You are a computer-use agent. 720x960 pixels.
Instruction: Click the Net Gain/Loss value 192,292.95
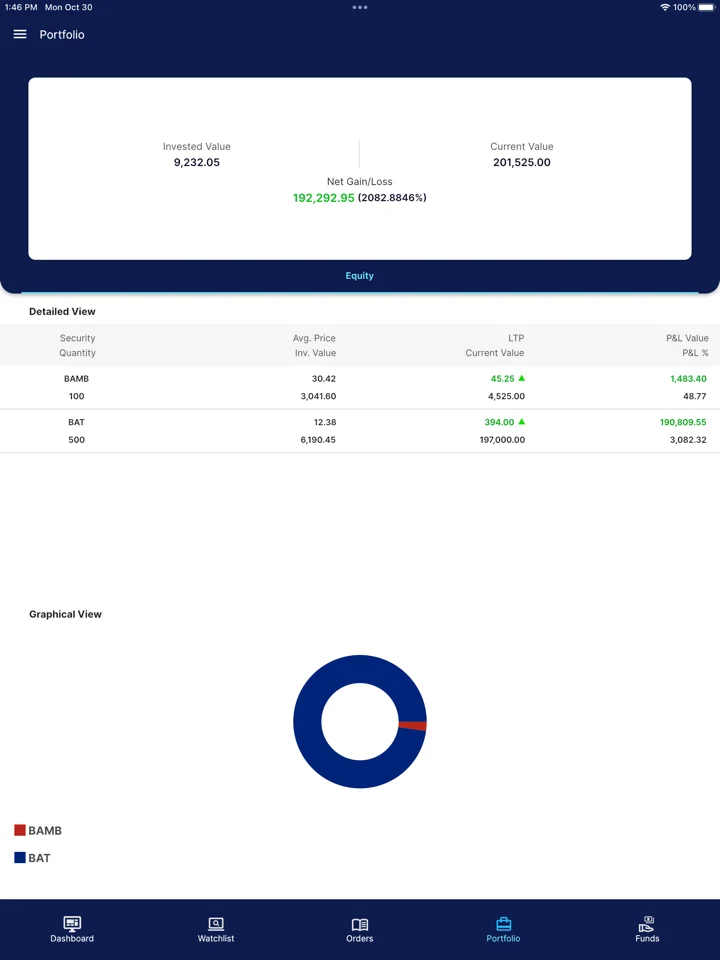[323, 198]
